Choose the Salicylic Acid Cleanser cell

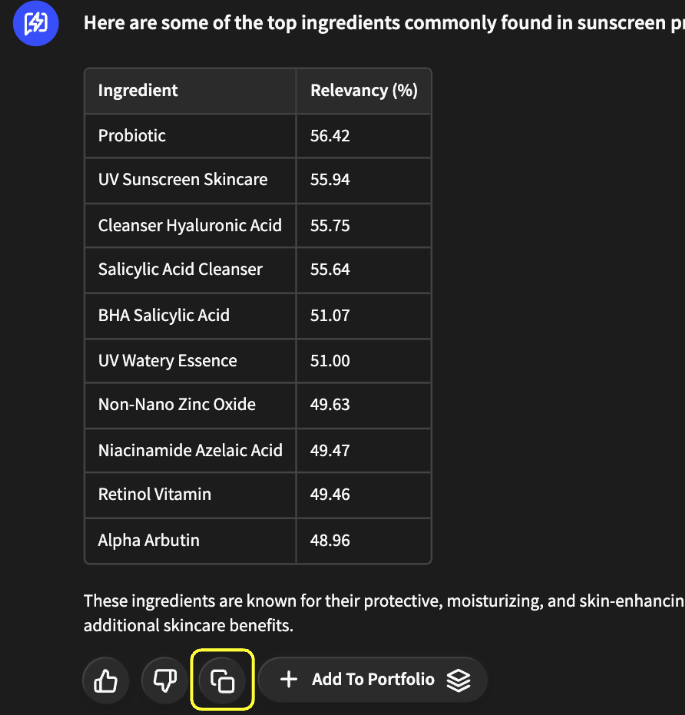coord(180,270)
